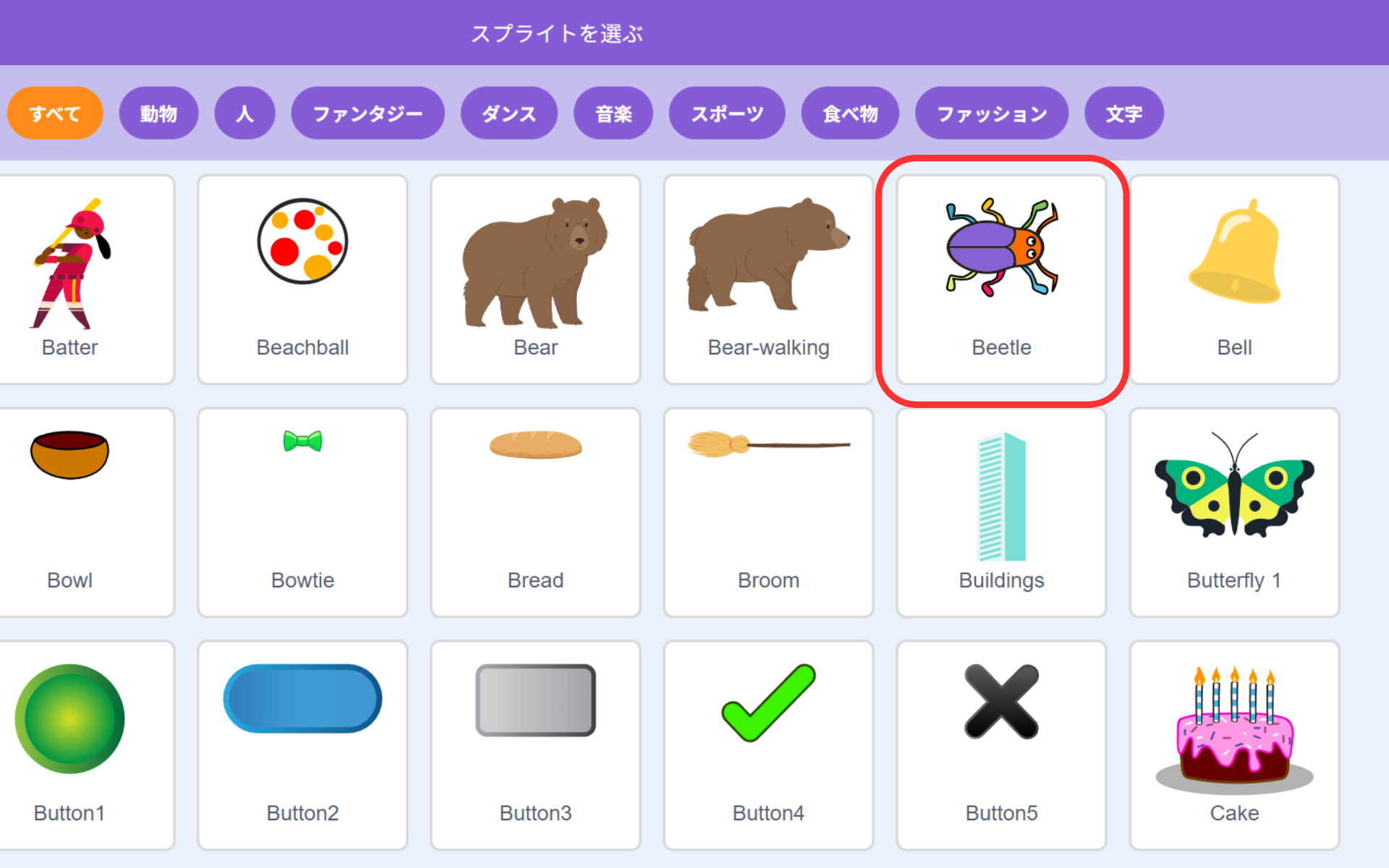Switch to the スポーツ category
The width and height of the screenshot is (1389, 868).
(727, 114)
